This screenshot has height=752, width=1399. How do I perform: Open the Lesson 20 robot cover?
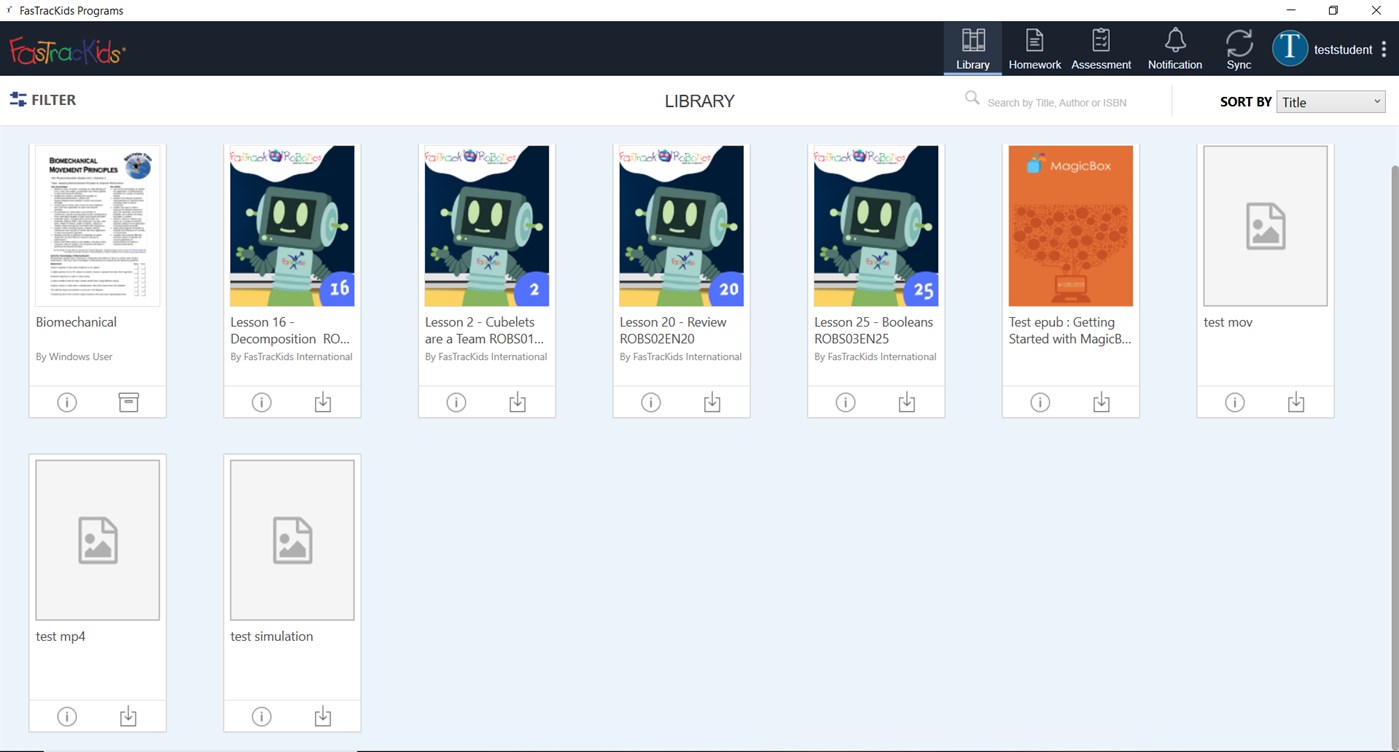(x=682, y=226)
